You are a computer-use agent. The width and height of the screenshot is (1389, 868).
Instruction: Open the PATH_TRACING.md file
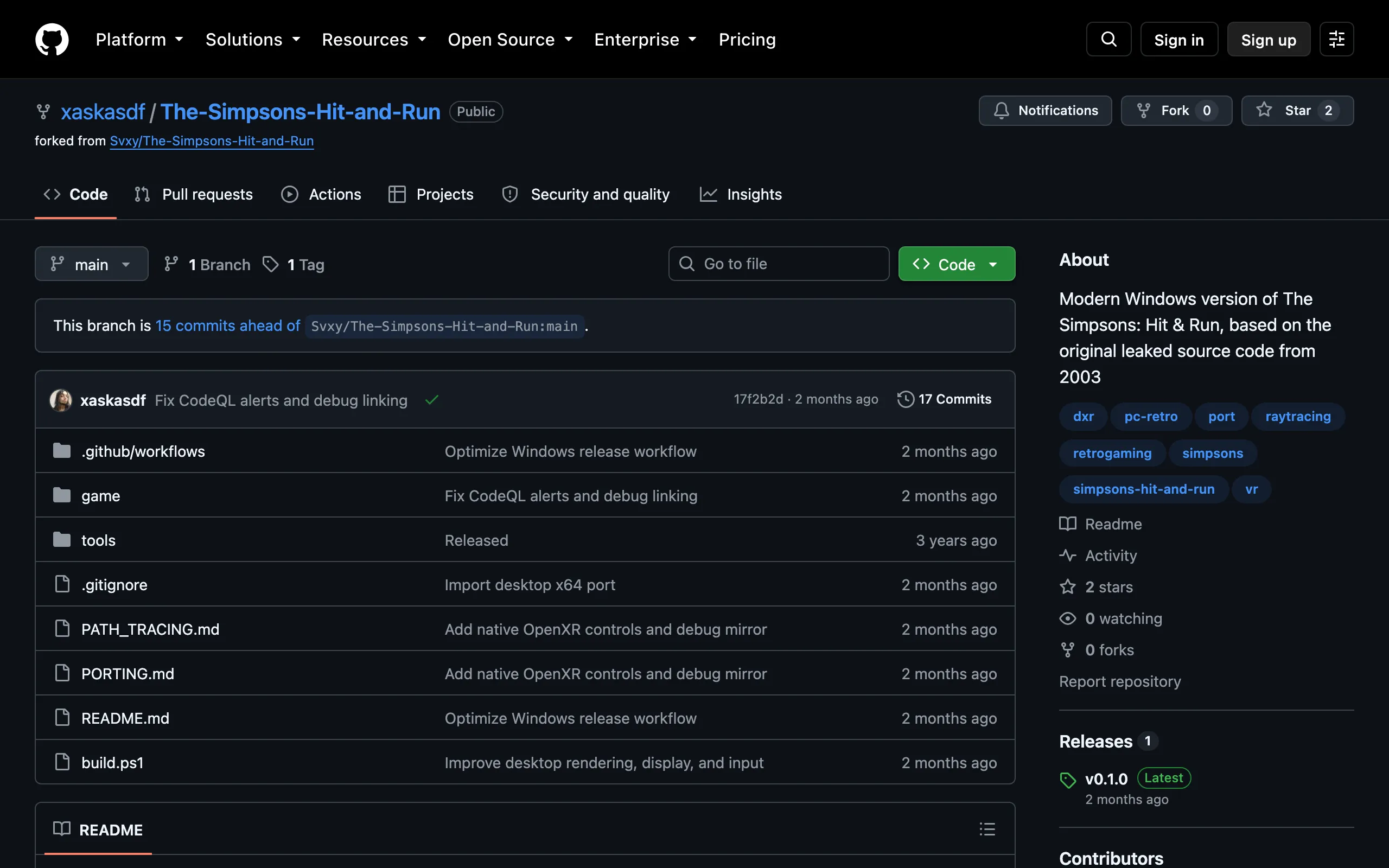(x=150, y=629)
